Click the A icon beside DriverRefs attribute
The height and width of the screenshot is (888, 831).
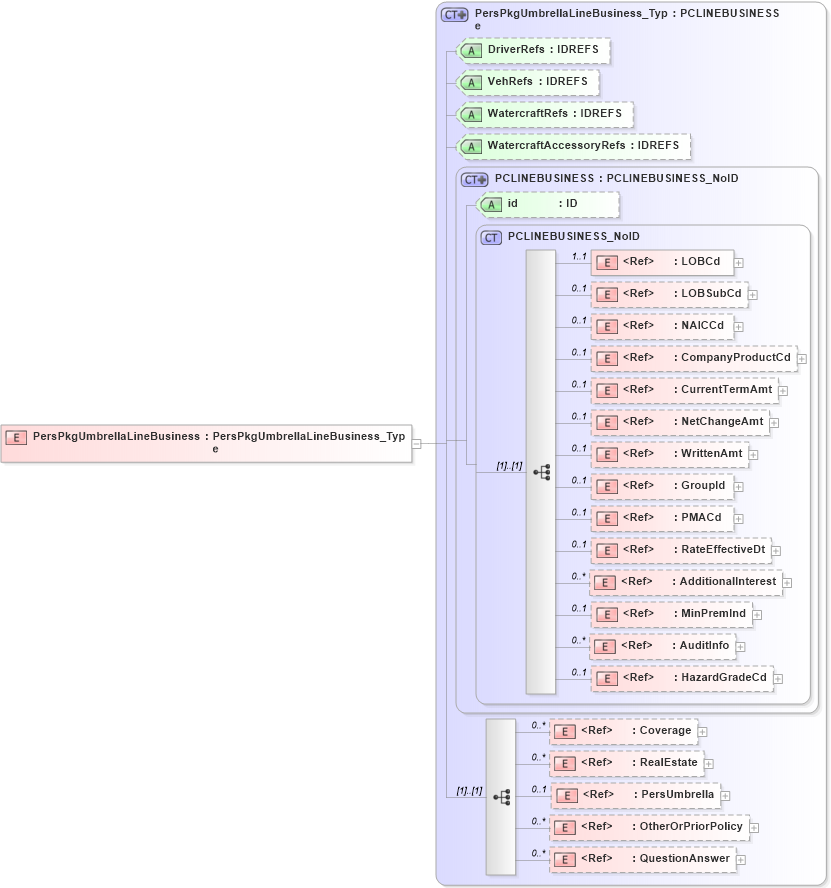tap(470, 50)
